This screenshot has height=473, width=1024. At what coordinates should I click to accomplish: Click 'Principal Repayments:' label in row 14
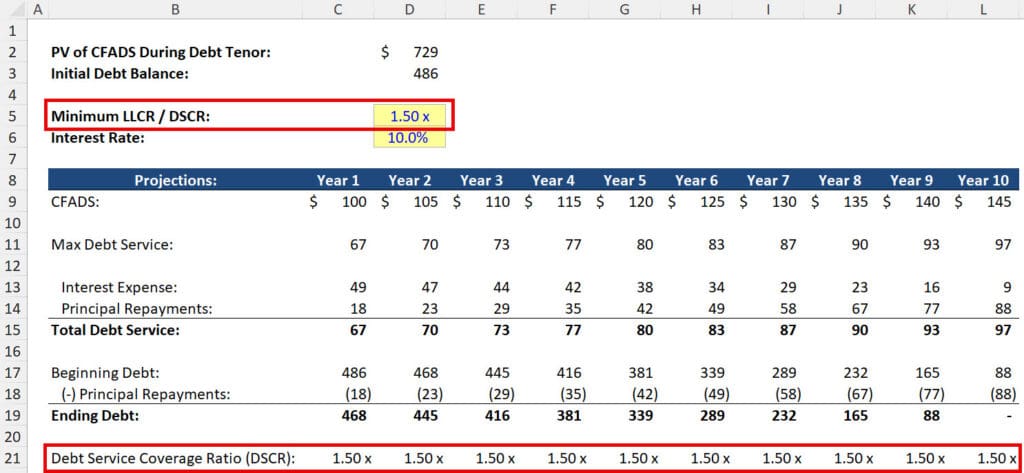tap(137, 308)
